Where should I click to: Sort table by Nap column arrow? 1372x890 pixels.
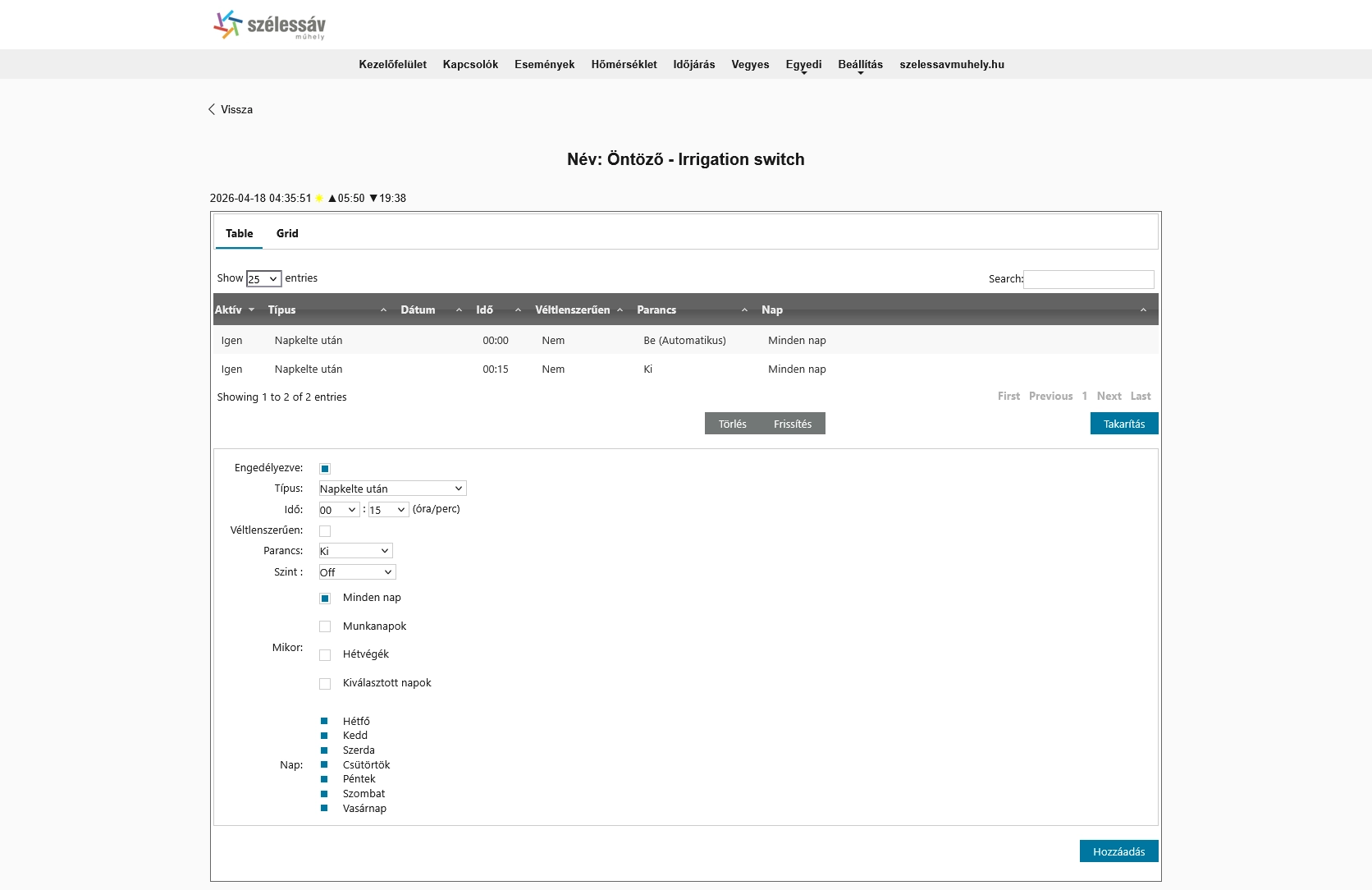[x=1143, y=310]
